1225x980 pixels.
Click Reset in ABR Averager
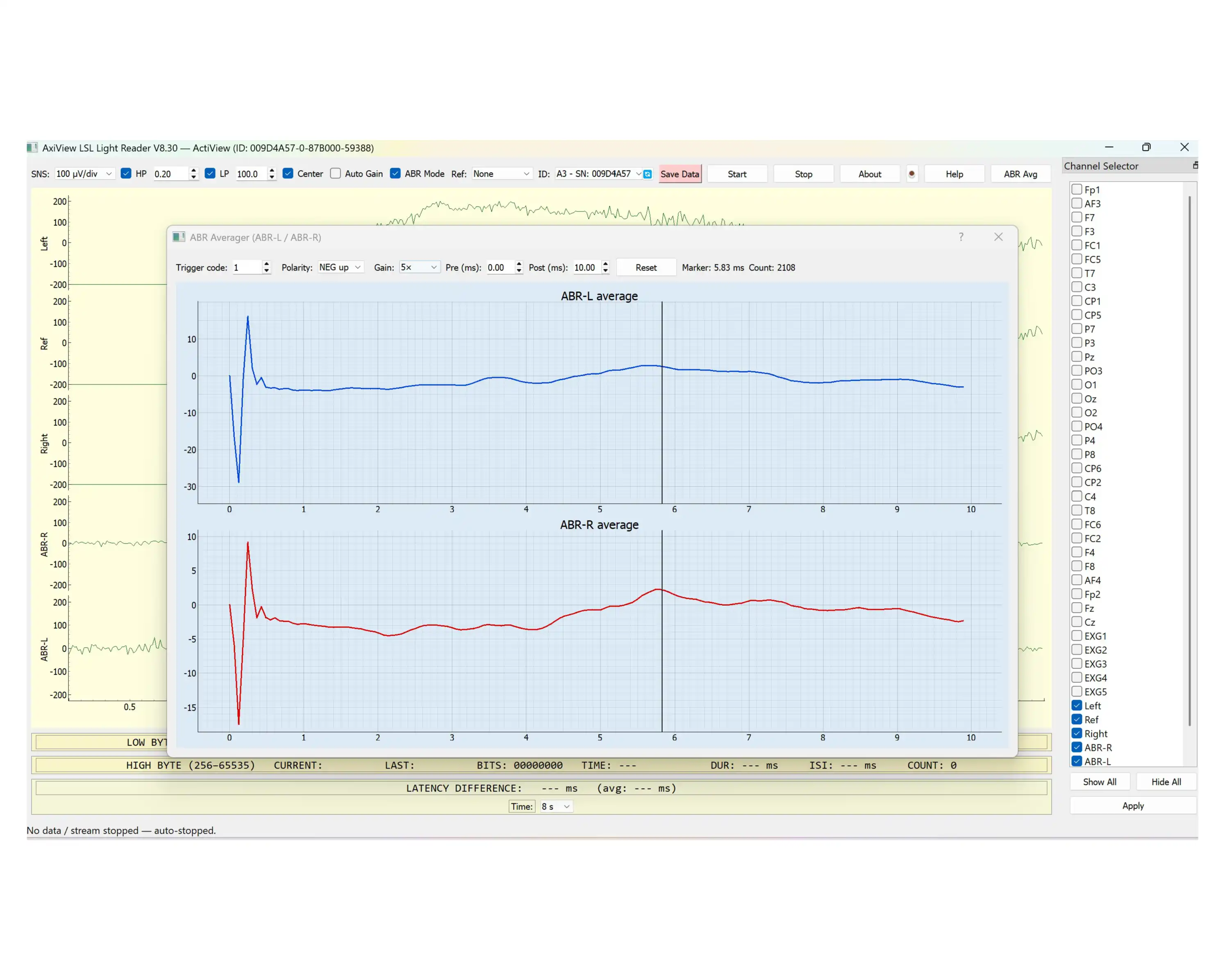click(x=646, y=268)
